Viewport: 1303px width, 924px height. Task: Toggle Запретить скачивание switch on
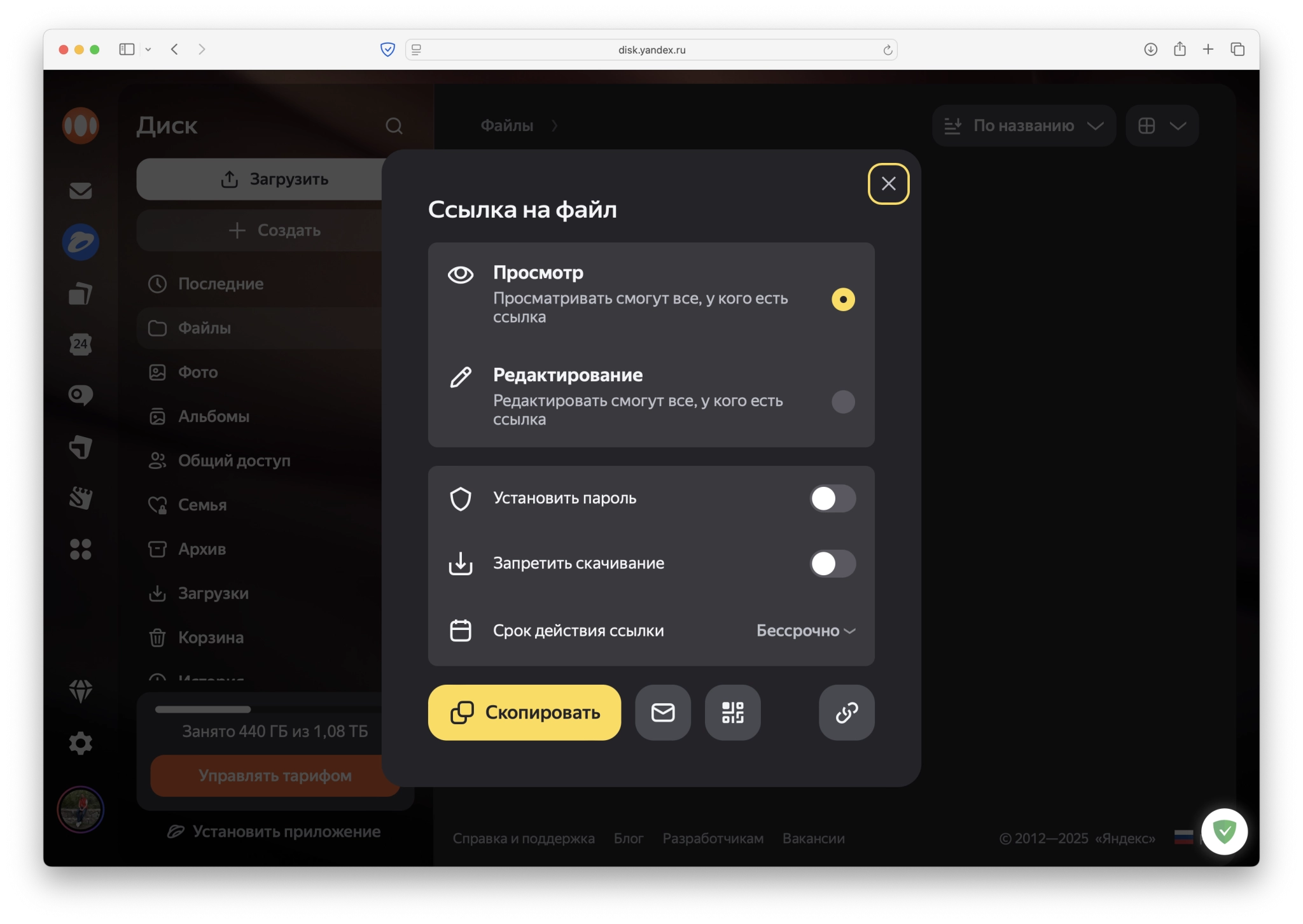click(832, 563)
